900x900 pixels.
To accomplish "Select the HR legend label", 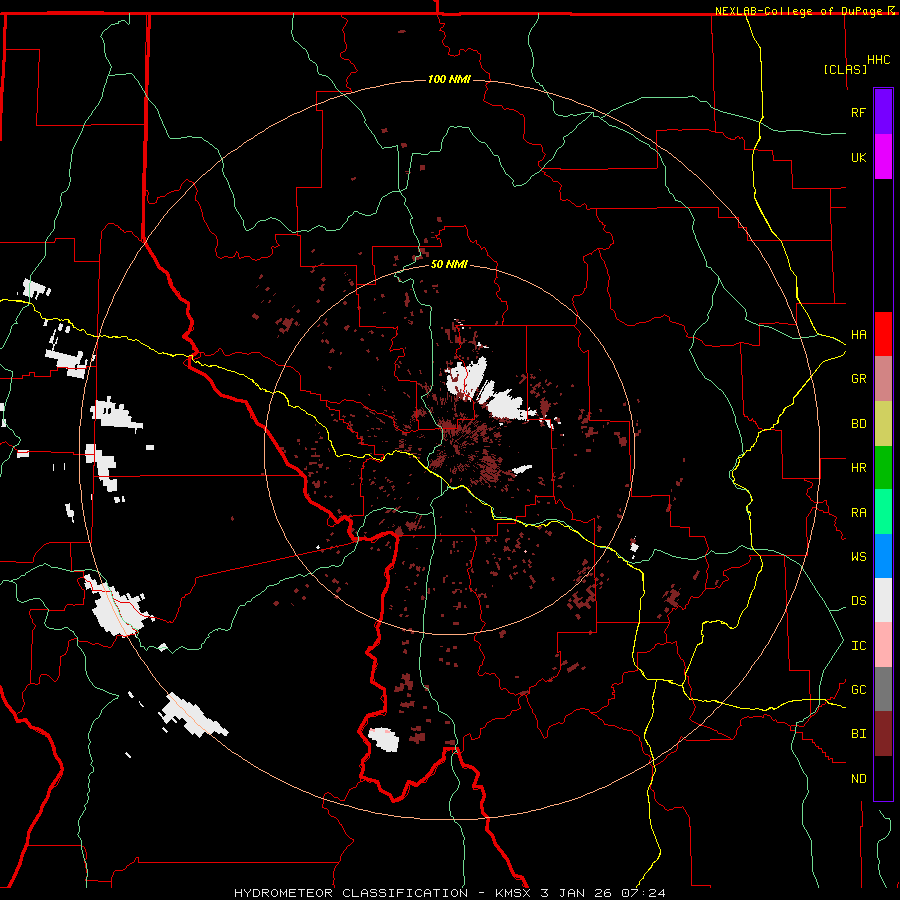I will [858, 468].
